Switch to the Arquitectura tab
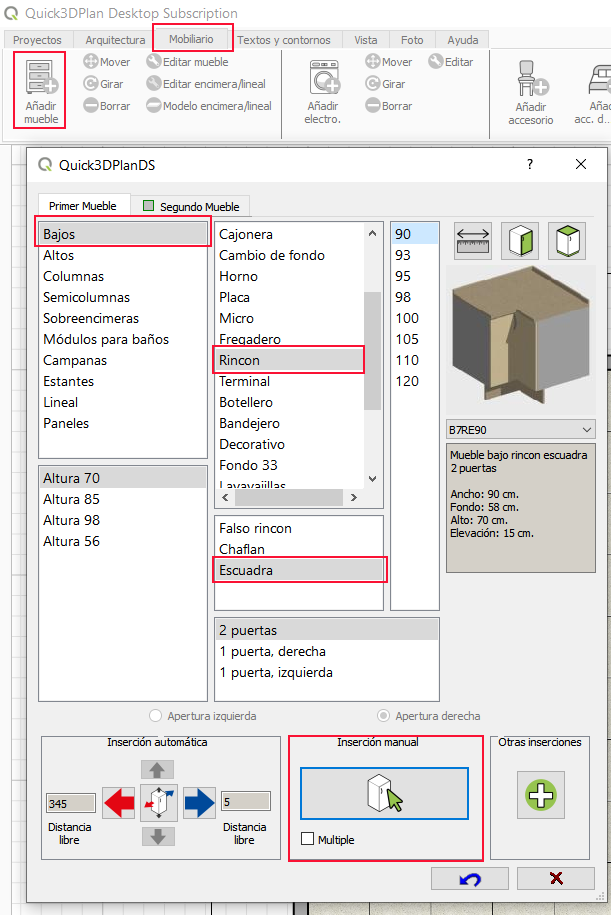Screen dimensions: 611x915 tap(115, 40)
